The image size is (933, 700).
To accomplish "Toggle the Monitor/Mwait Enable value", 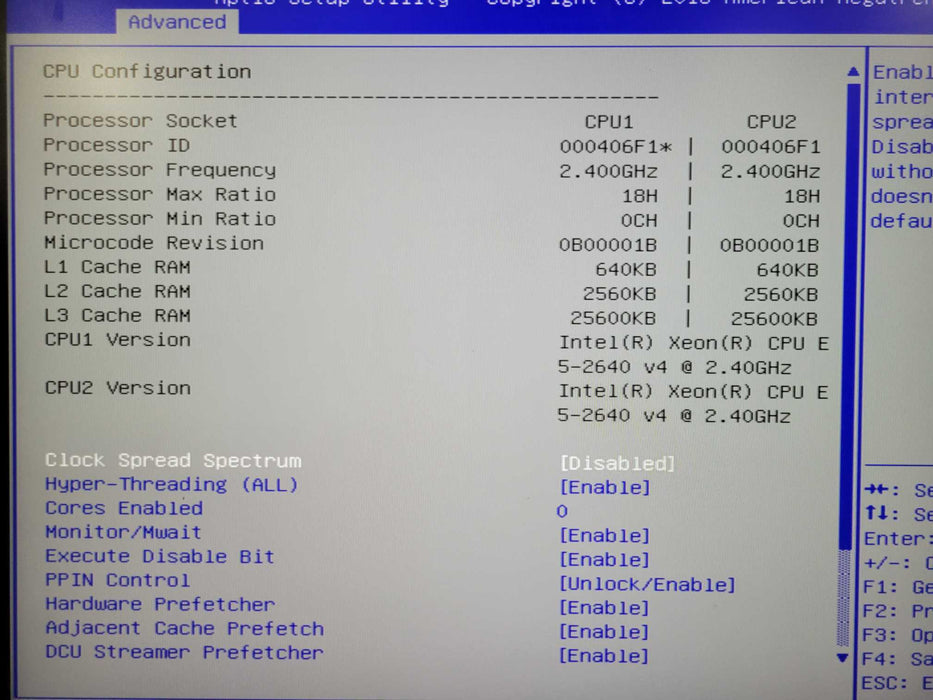I will 604,536.
